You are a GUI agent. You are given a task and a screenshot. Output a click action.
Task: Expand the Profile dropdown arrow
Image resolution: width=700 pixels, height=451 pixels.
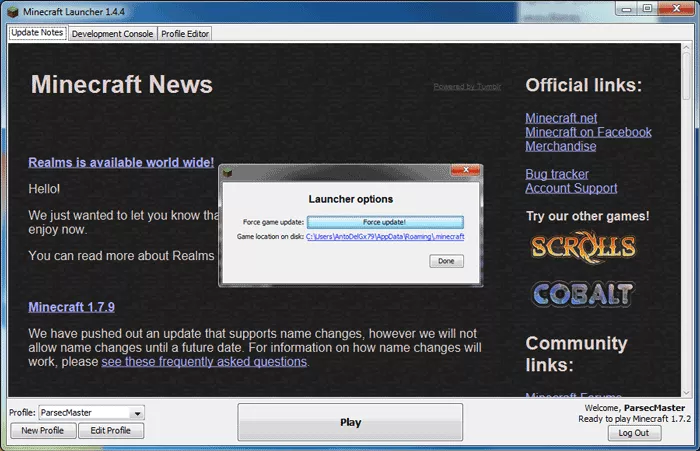(138, 413)
